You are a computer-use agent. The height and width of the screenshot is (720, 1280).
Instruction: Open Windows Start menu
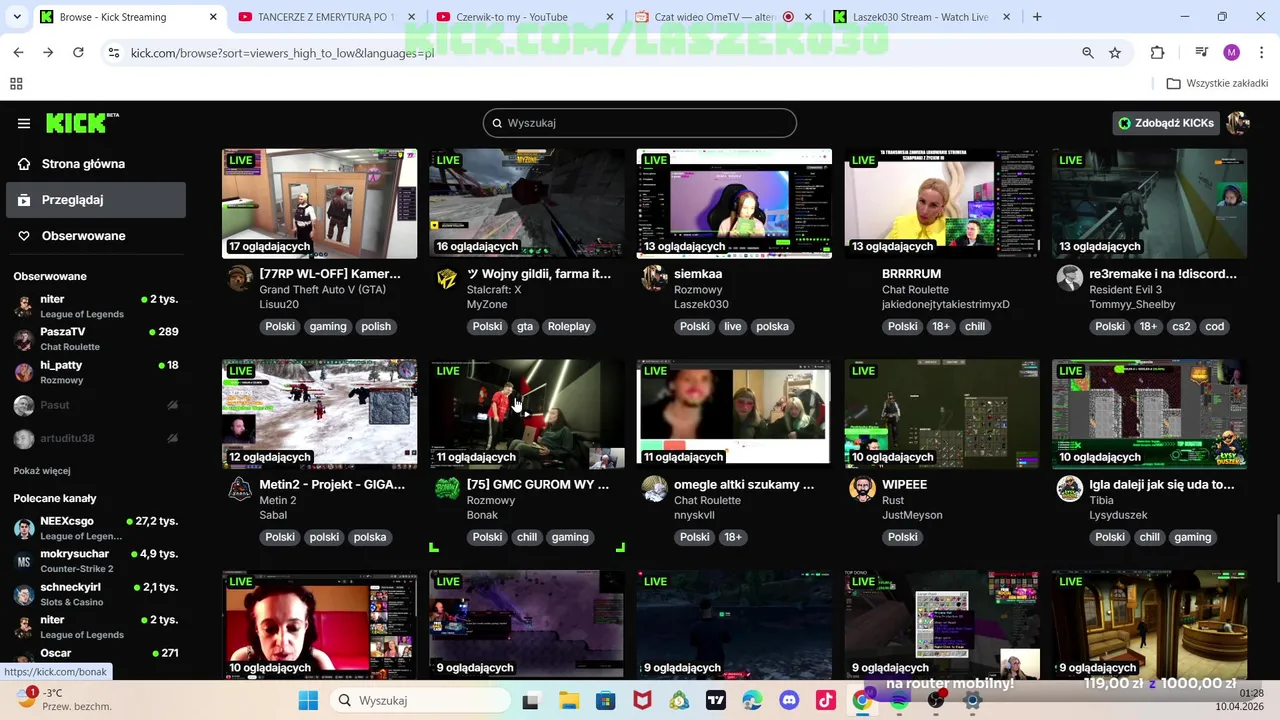307,700
